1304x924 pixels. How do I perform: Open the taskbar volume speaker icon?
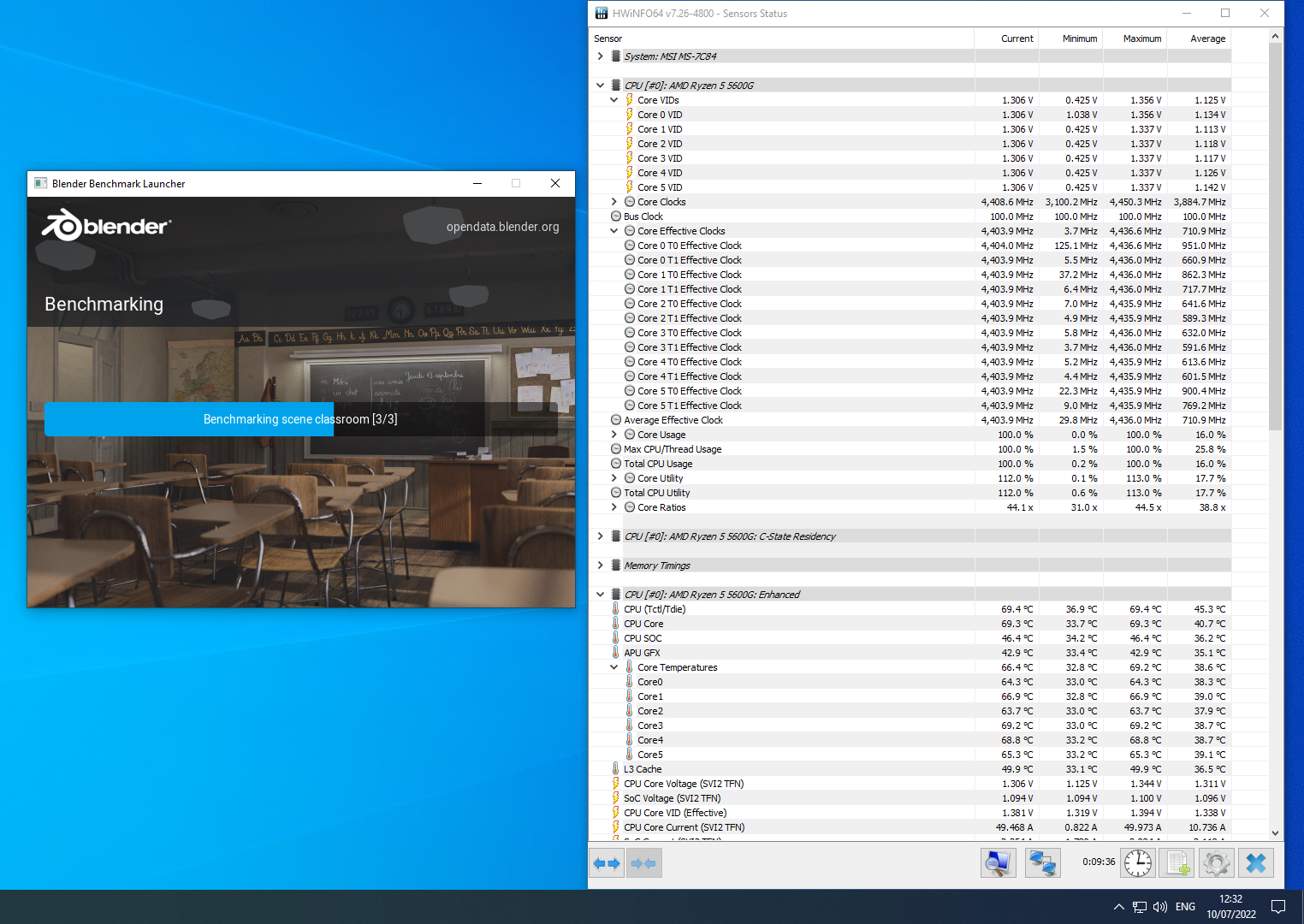[x=1160, y=907]
